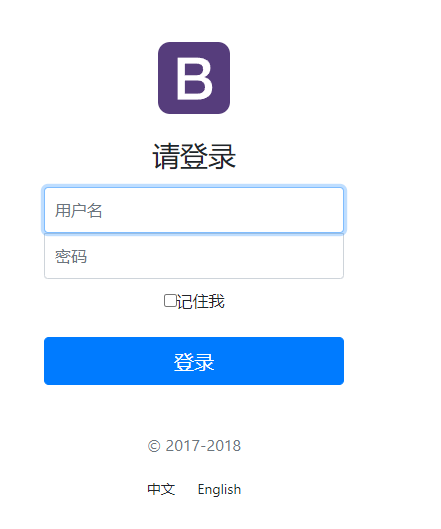Click the purple Bootstrap B logo
Screen dimensions: 441x529
point(194,78)
